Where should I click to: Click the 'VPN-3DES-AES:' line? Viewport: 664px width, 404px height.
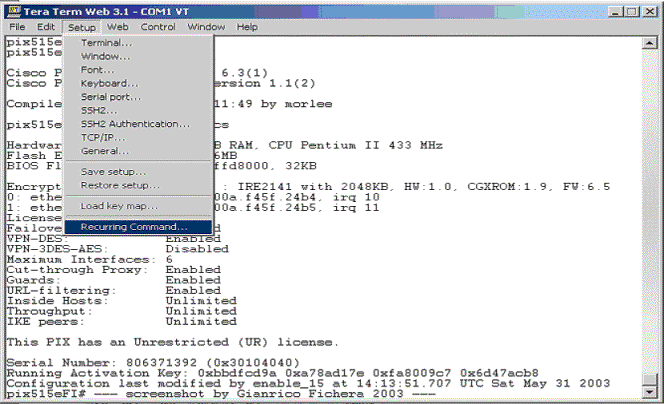(x=117, y=249)
